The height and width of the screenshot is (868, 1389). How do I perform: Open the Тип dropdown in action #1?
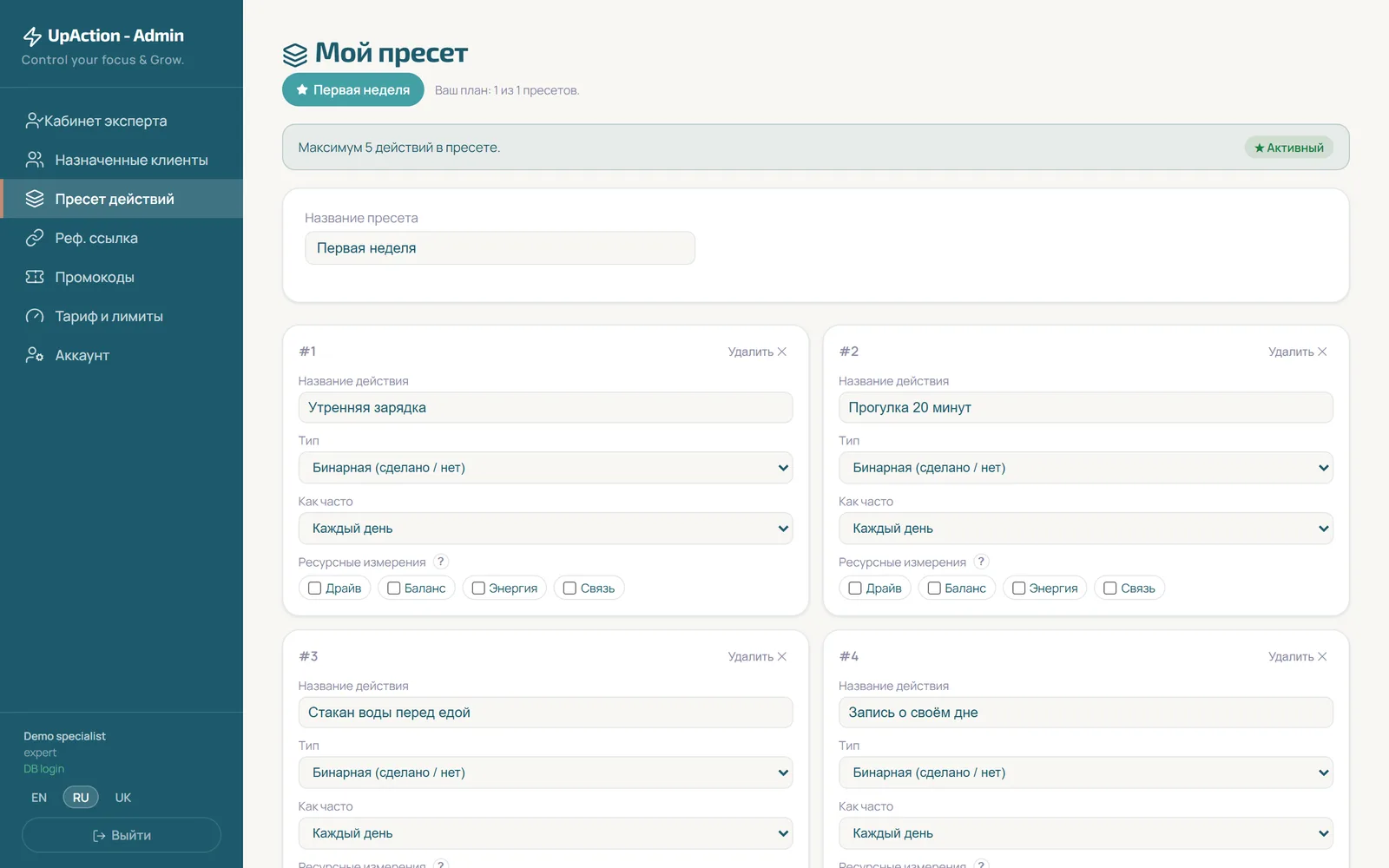[x=545, y=468]
